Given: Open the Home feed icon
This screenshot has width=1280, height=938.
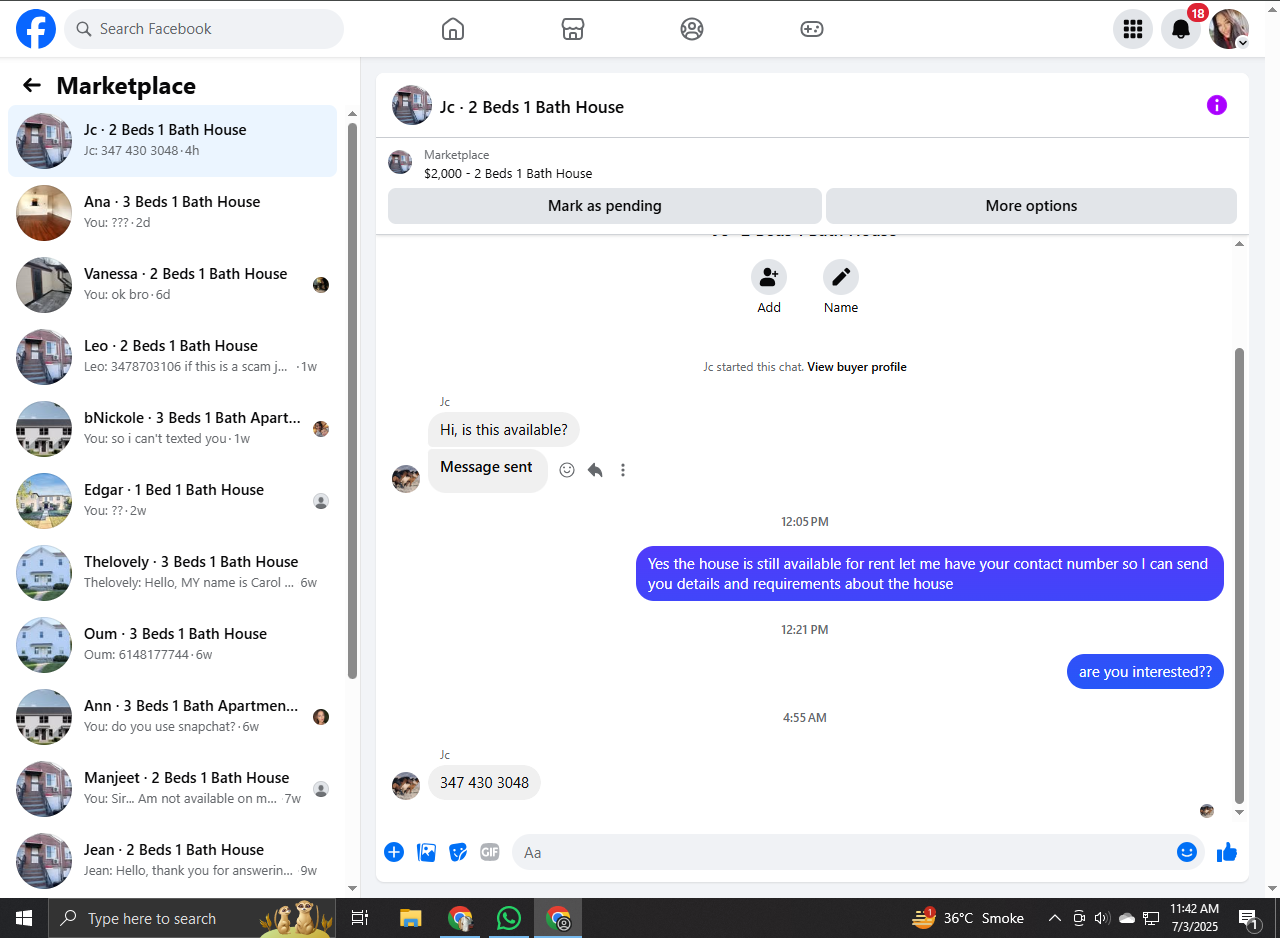Looking at the screenshot, I should pyautogui.click(x=453, y=29).
